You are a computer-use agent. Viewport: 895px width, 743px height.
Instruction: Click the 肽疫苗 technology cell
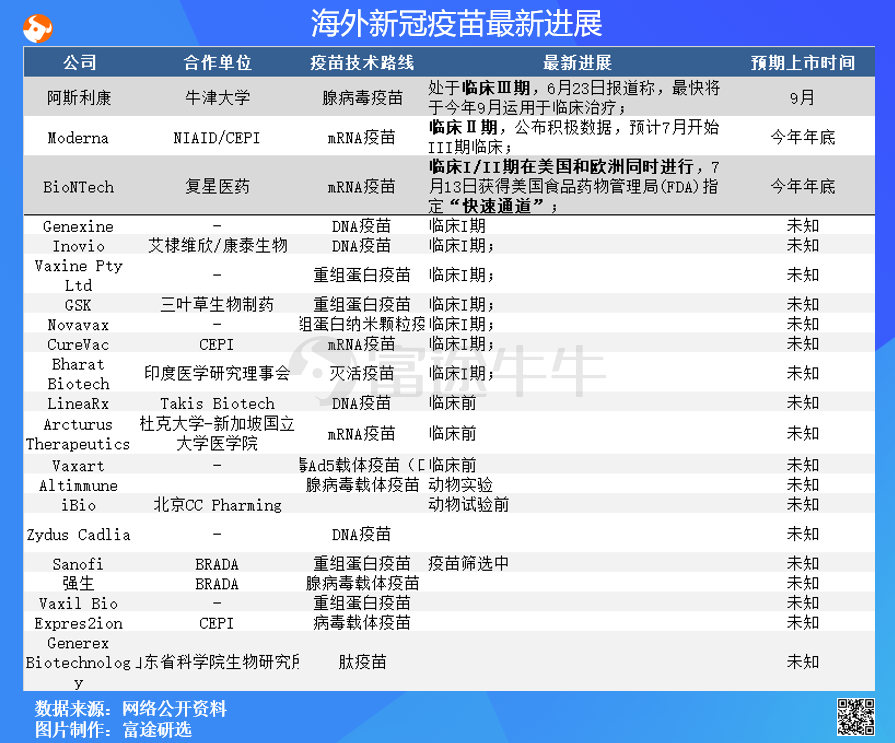pos(362,662)
